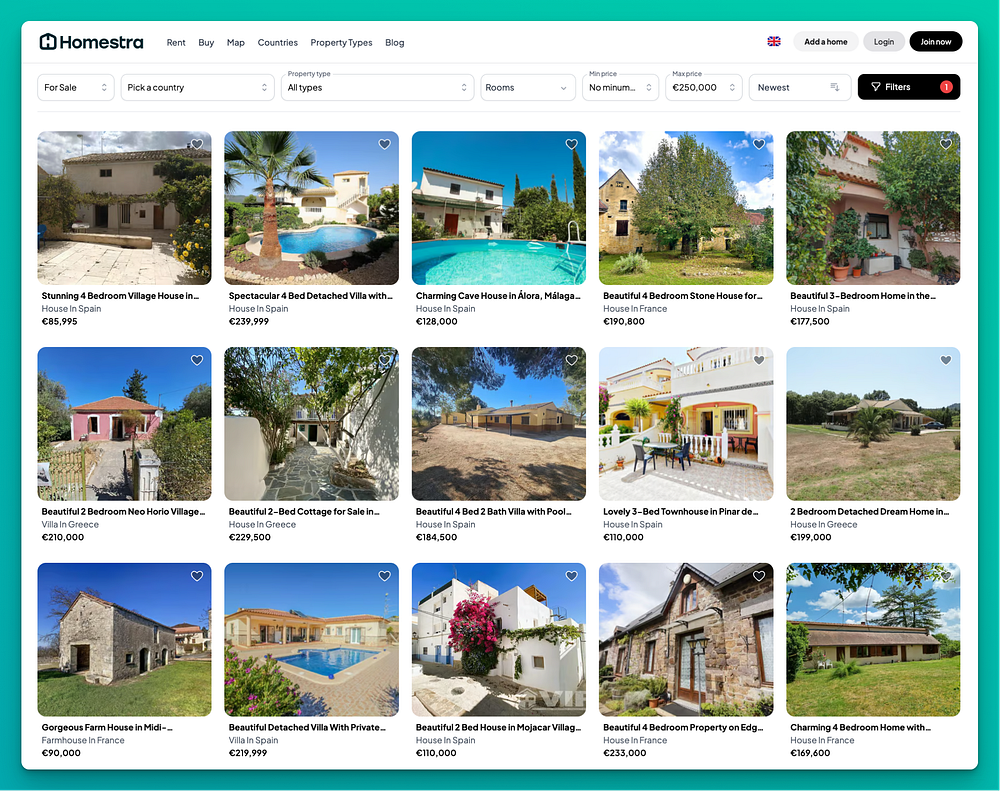Like the Lovely 3-Bed Townhouse in Pinar
The image size is (1000, 791).
759,360
